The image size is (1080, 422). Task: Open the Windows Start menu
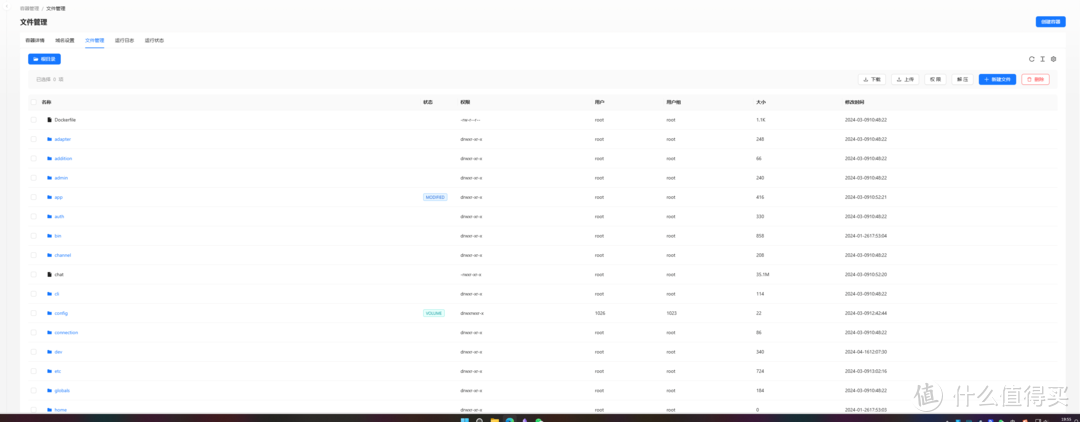pyautogui.click(x=464, y=419)
